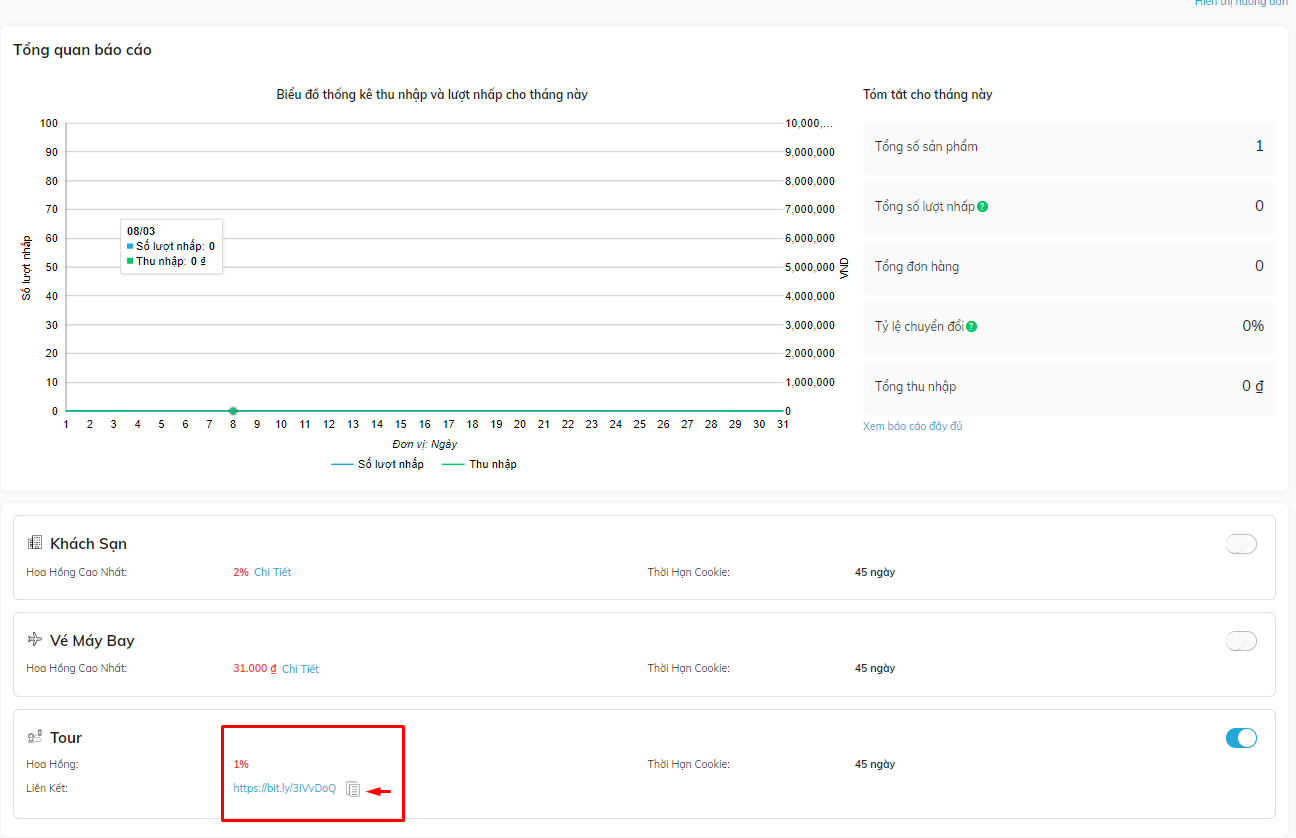1296x838 pixels.
Task: Open Chi Tiết link for Vé Máy Bay commission
Action: [300, 669]
